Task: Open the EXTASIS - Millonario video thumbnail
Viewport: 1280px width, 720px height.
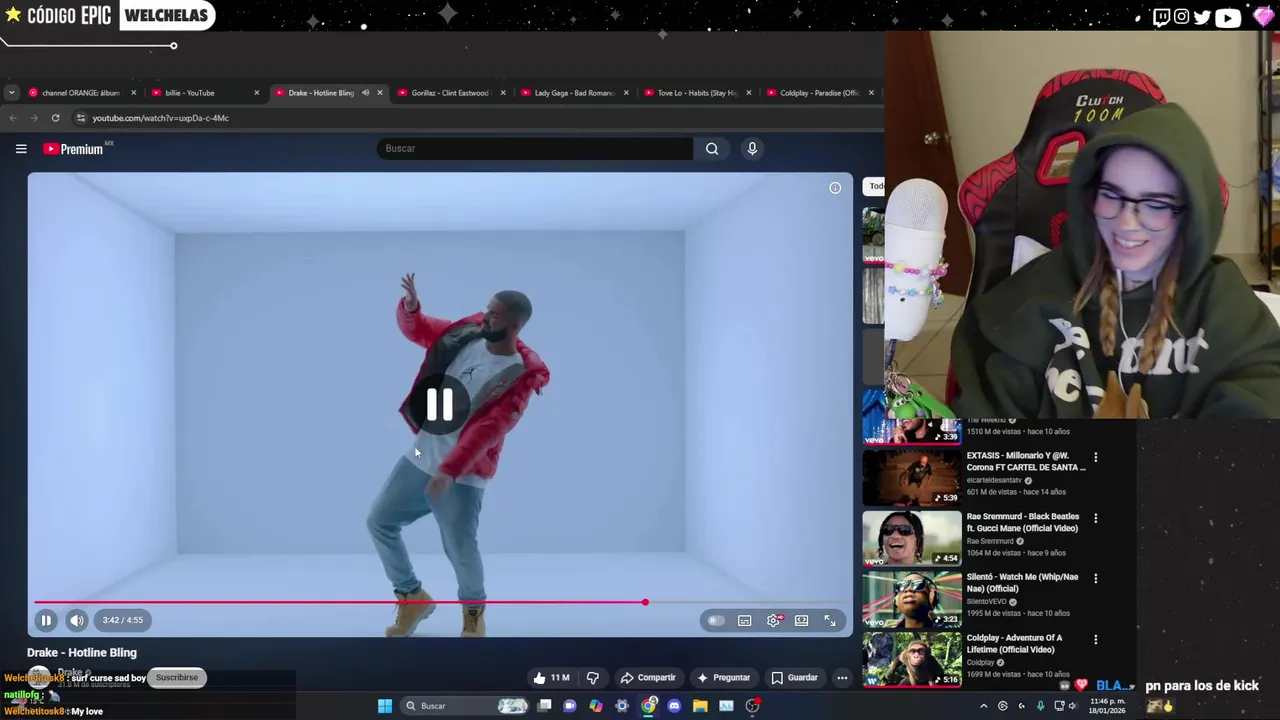Action: pos(911,477)
